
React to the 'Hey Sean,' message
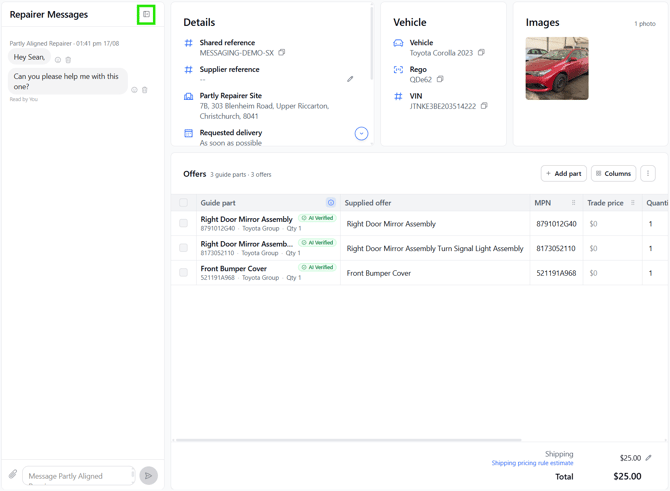(x=58, y=60)
